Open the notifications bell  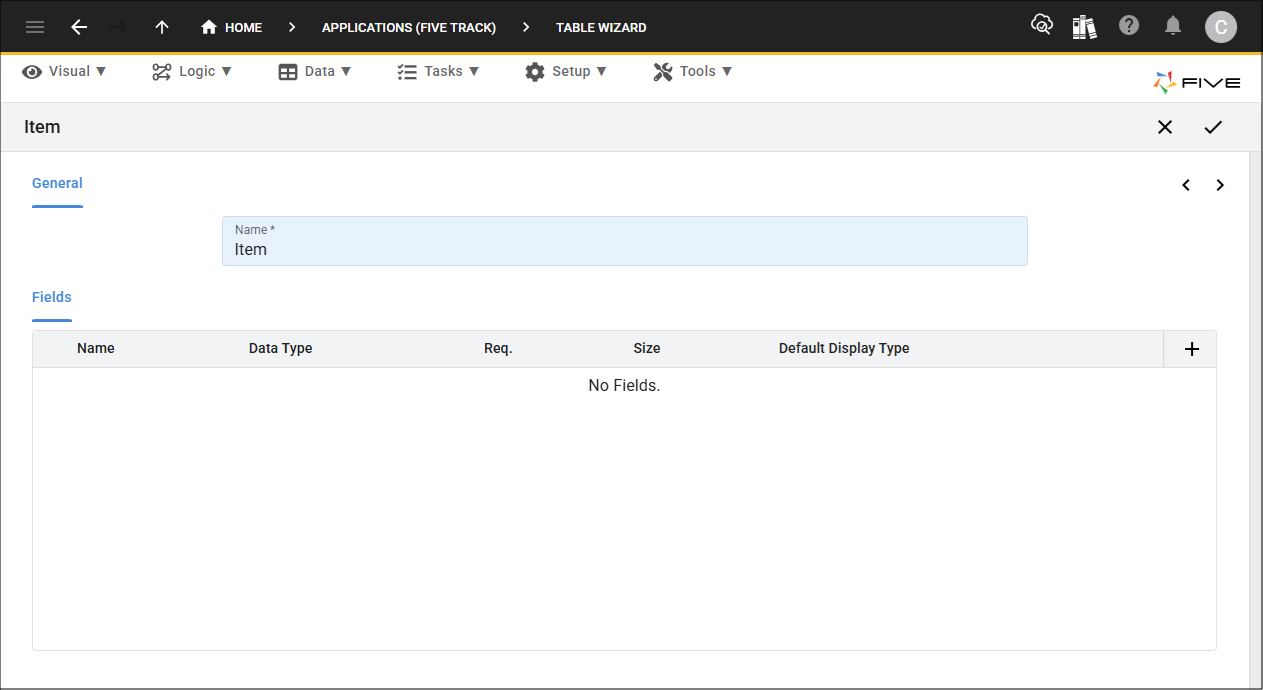tap(1174, 26)
